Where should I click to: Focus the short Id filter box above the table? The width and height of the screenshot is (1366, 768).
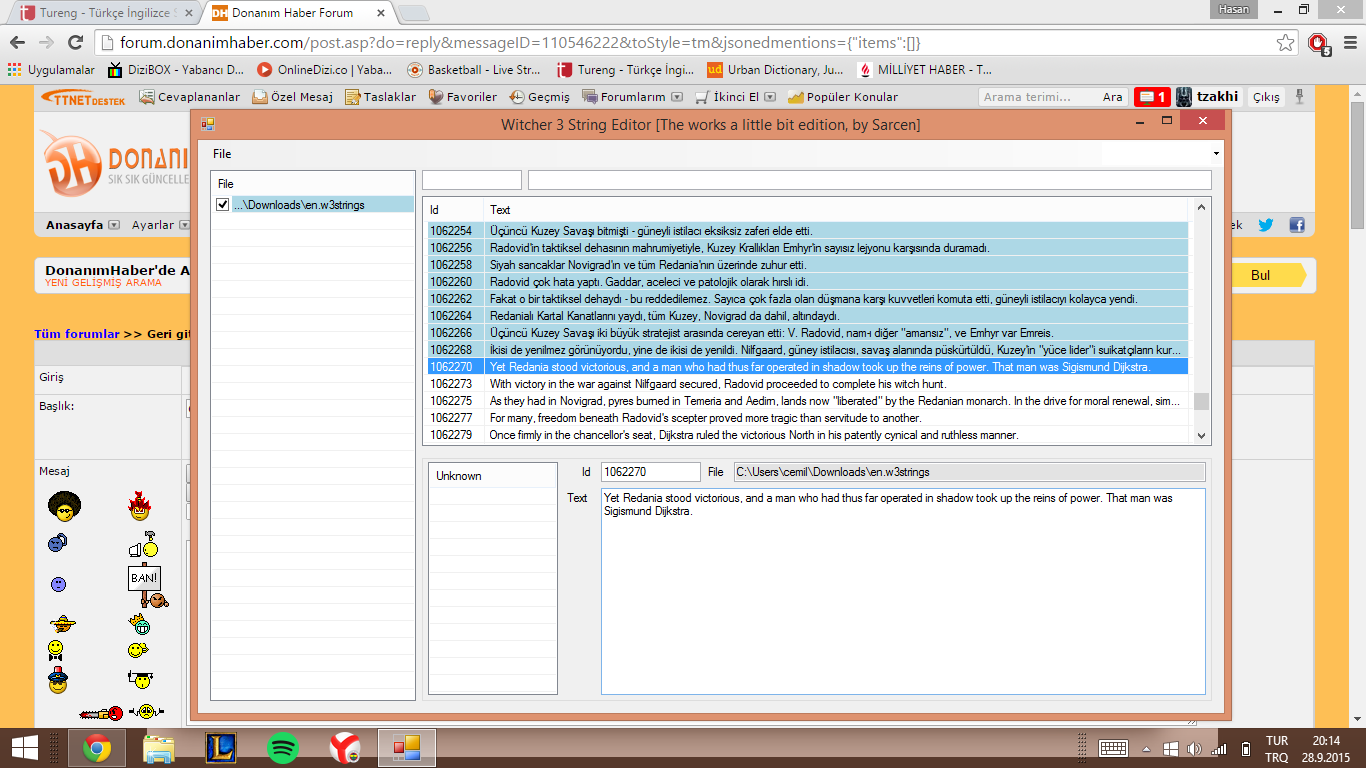[x=472, y=180]
